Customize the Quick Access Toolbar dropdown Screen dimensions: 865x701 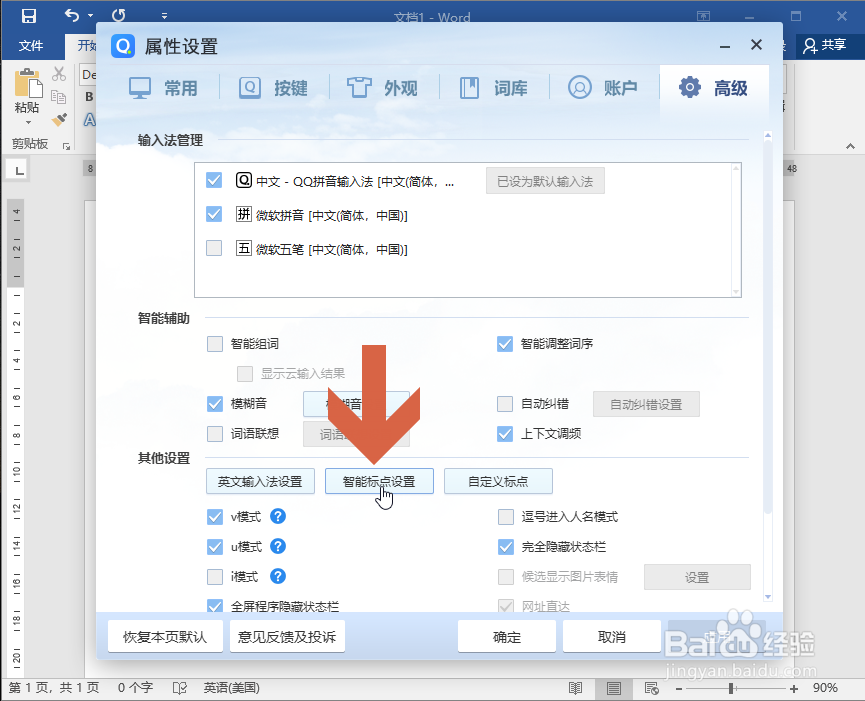pos(164,16)
